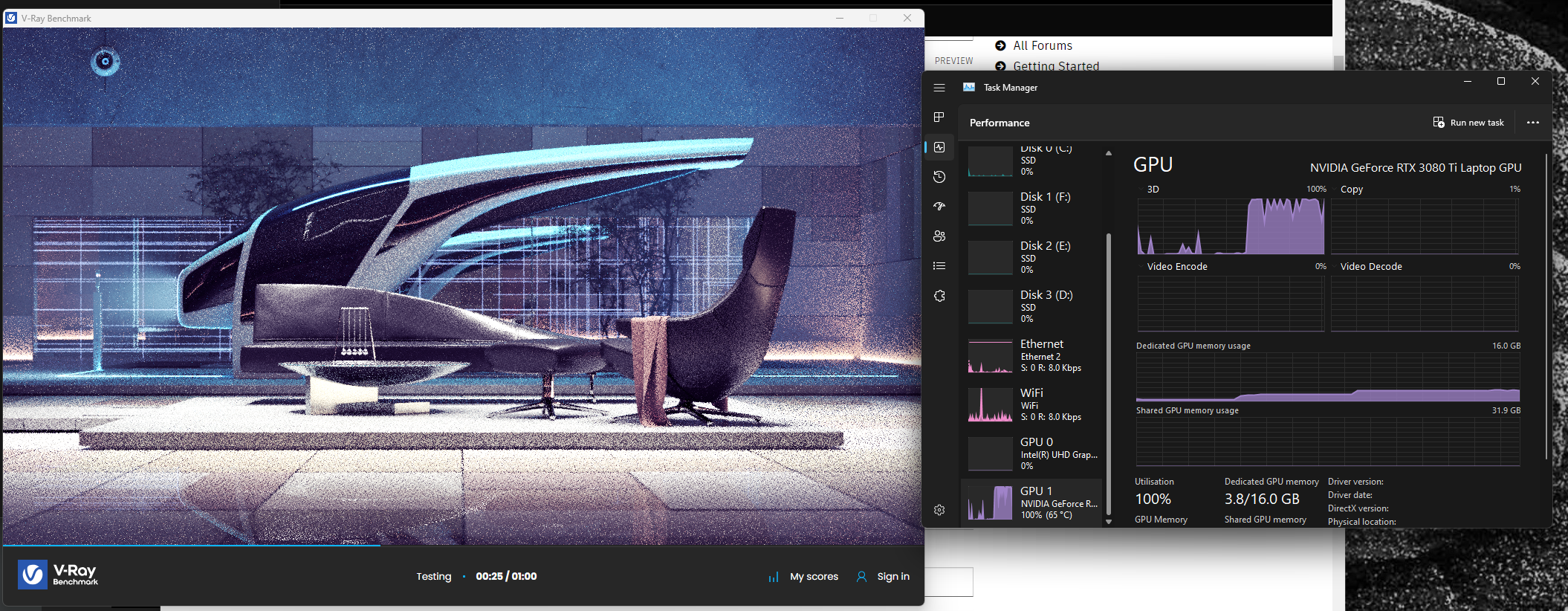Click the GPU details pane scrollbar
The image size is (1568, 611).
tap(1546, 306)
